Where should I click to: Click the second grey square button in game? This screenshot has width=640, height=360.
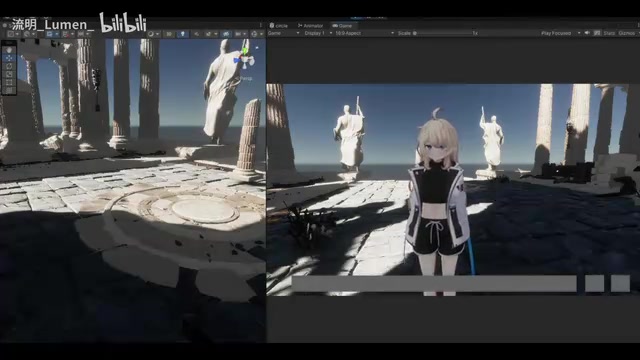620,284
